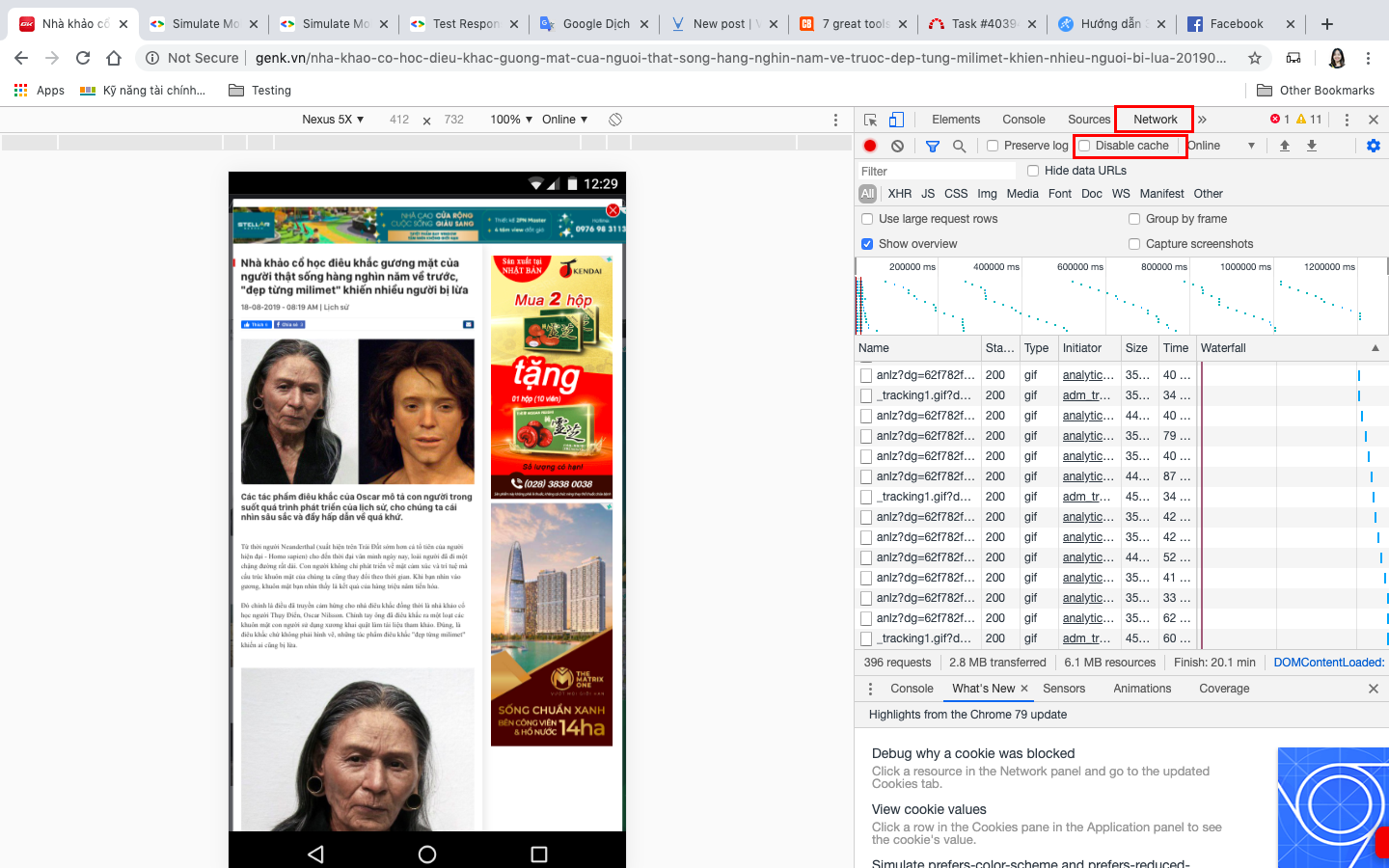Open the Apps bookmark shortcut
Screen dimensions: 1389x868
click(40, 91)
